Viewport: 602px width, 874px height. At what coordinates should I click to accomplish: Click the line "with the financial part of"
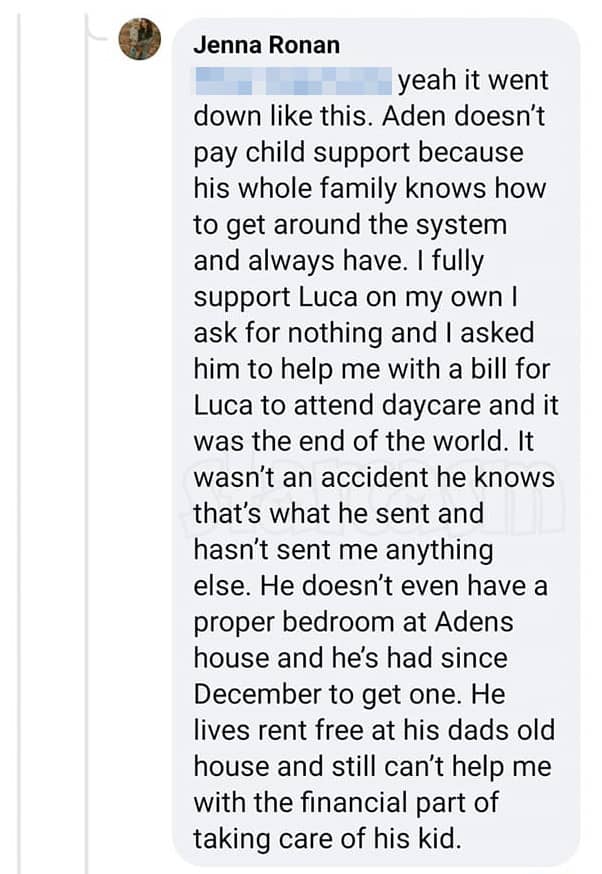(346, 803)
